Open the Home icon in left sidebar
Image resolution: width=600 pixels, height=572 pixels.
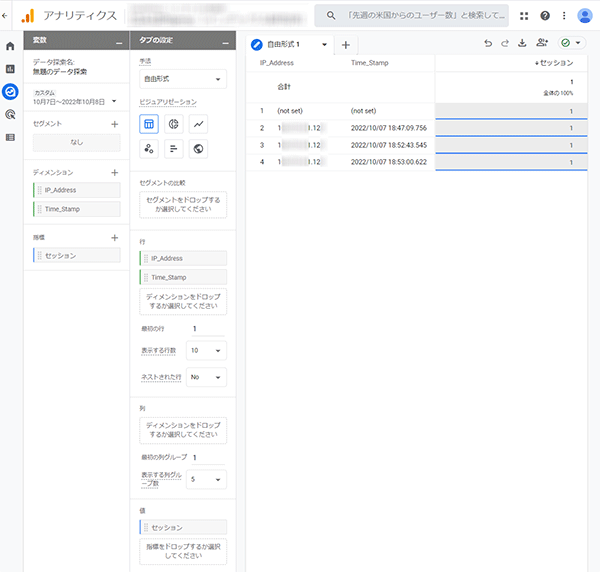(x=10, y=46)
